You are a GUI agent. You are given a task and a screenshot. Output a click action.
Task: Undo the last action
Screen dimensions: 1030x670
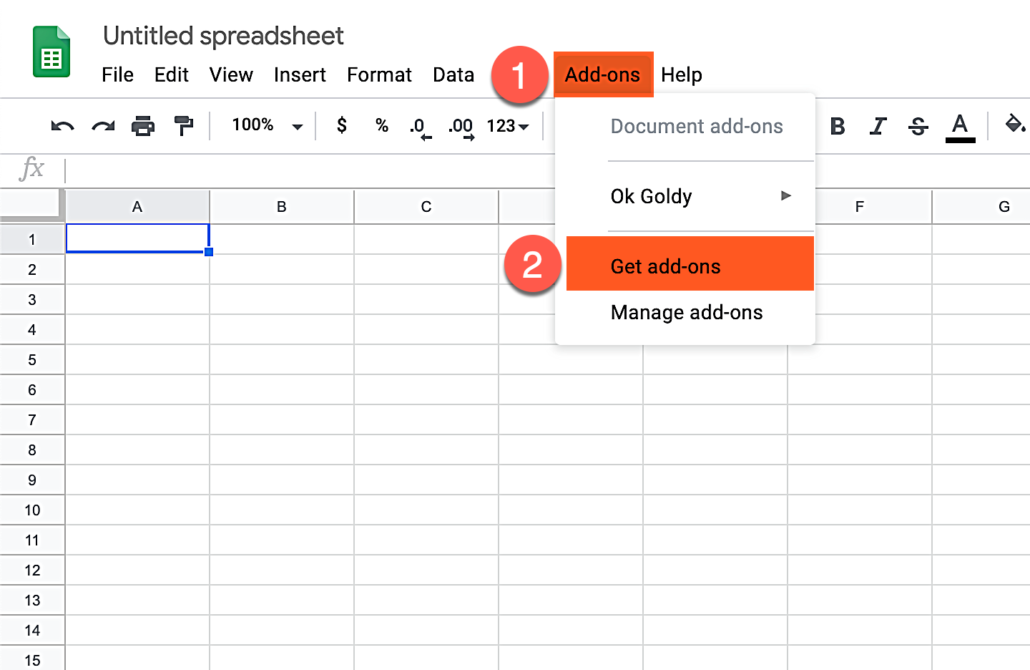click(62, 125)
